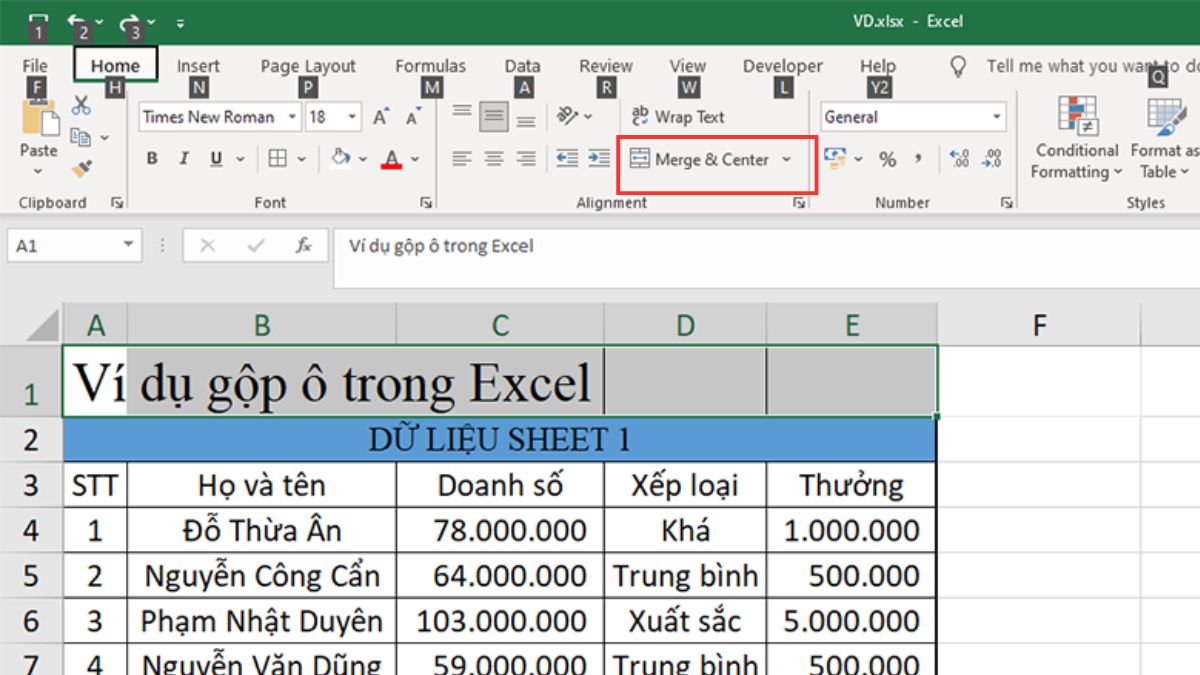Open the Font Color dropdown arrow
This screenshot has height=675, width=1200.
coord(415,158)
